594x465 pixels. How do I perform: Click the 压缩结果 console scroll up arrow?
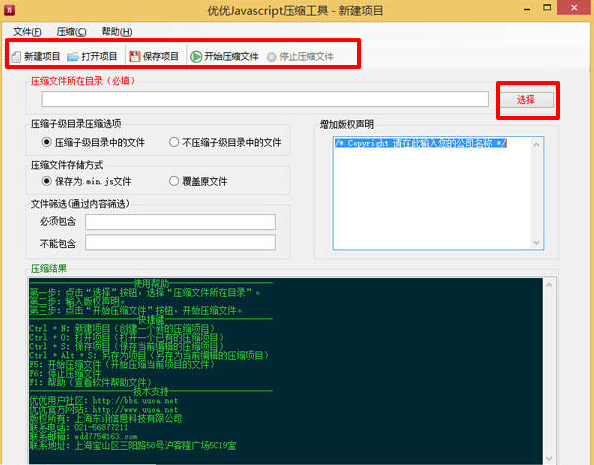(x=549, y=285)
